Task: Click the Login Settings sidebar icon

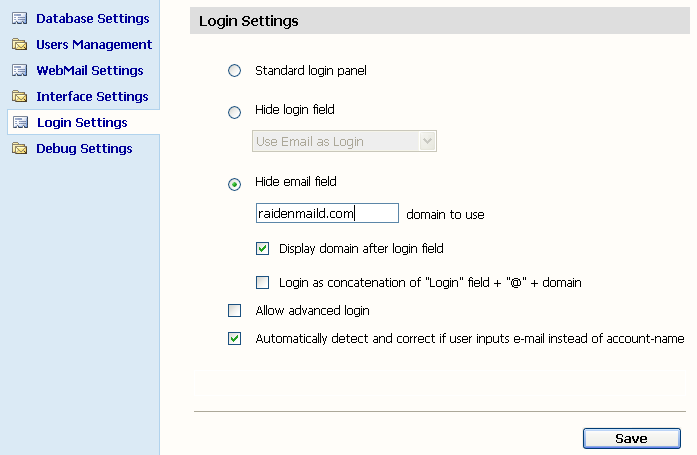Action: pyautogui.click(x=19, y=123)
